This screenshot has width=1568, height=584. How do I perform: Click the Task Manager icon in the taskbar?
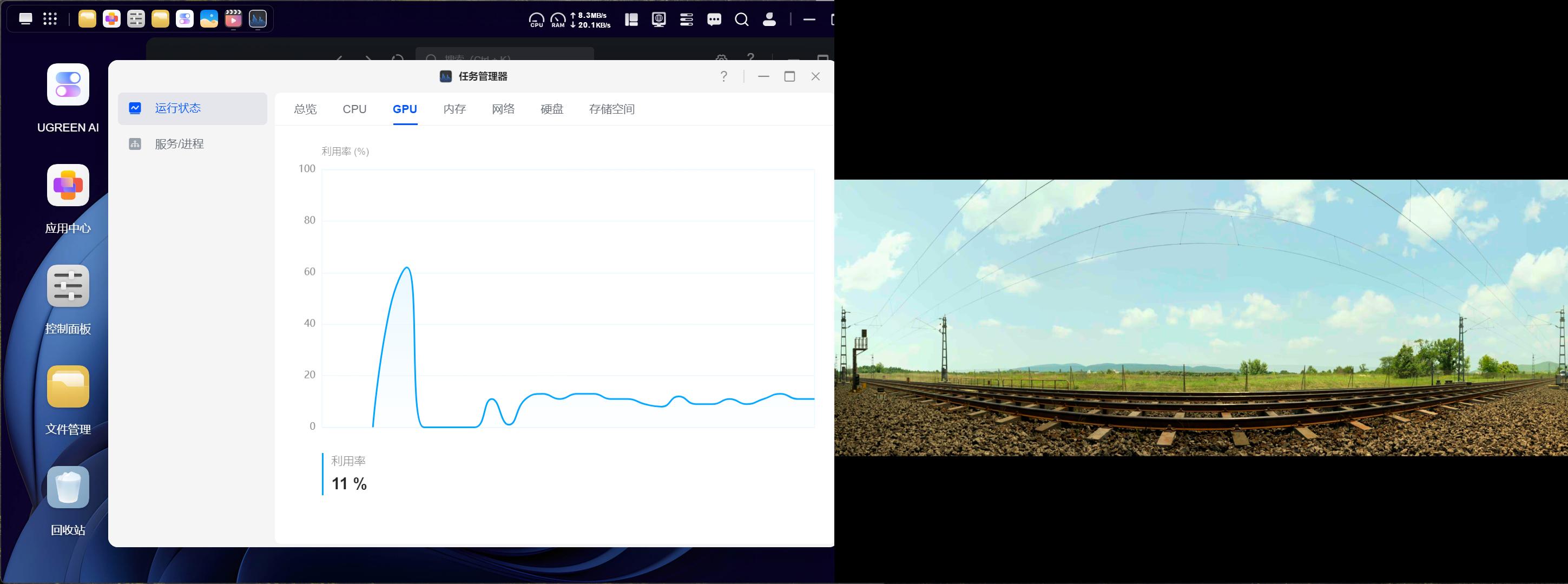coord(258,19)
